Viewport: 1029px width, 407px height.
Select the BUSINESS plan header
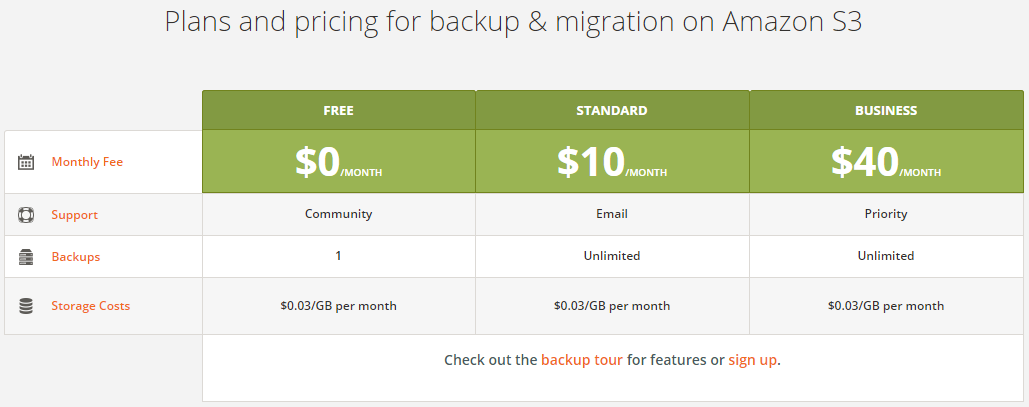point(886,111)
